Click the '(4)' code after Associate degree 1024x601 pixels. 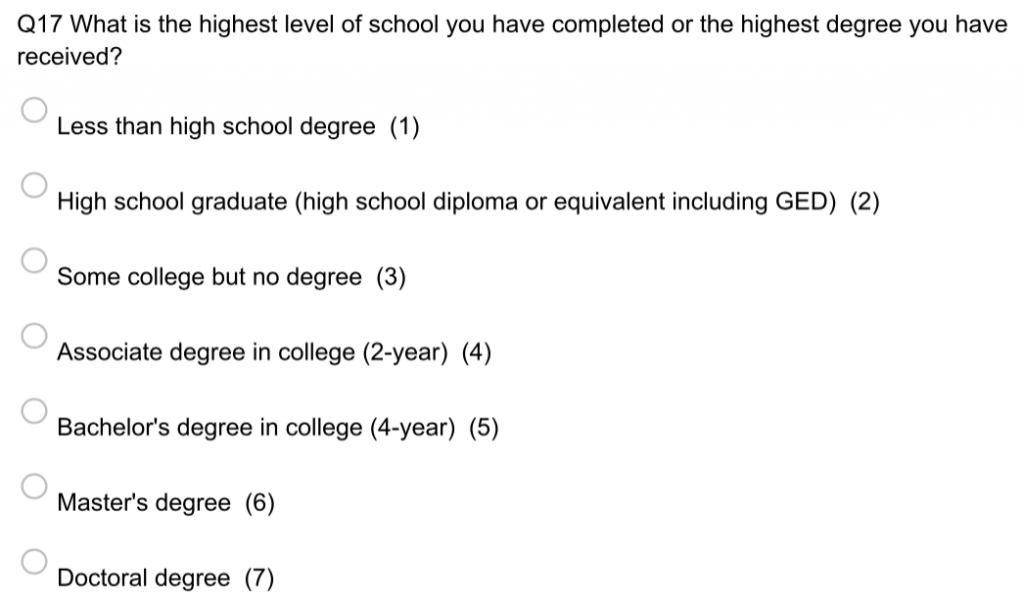click(477, 352)
